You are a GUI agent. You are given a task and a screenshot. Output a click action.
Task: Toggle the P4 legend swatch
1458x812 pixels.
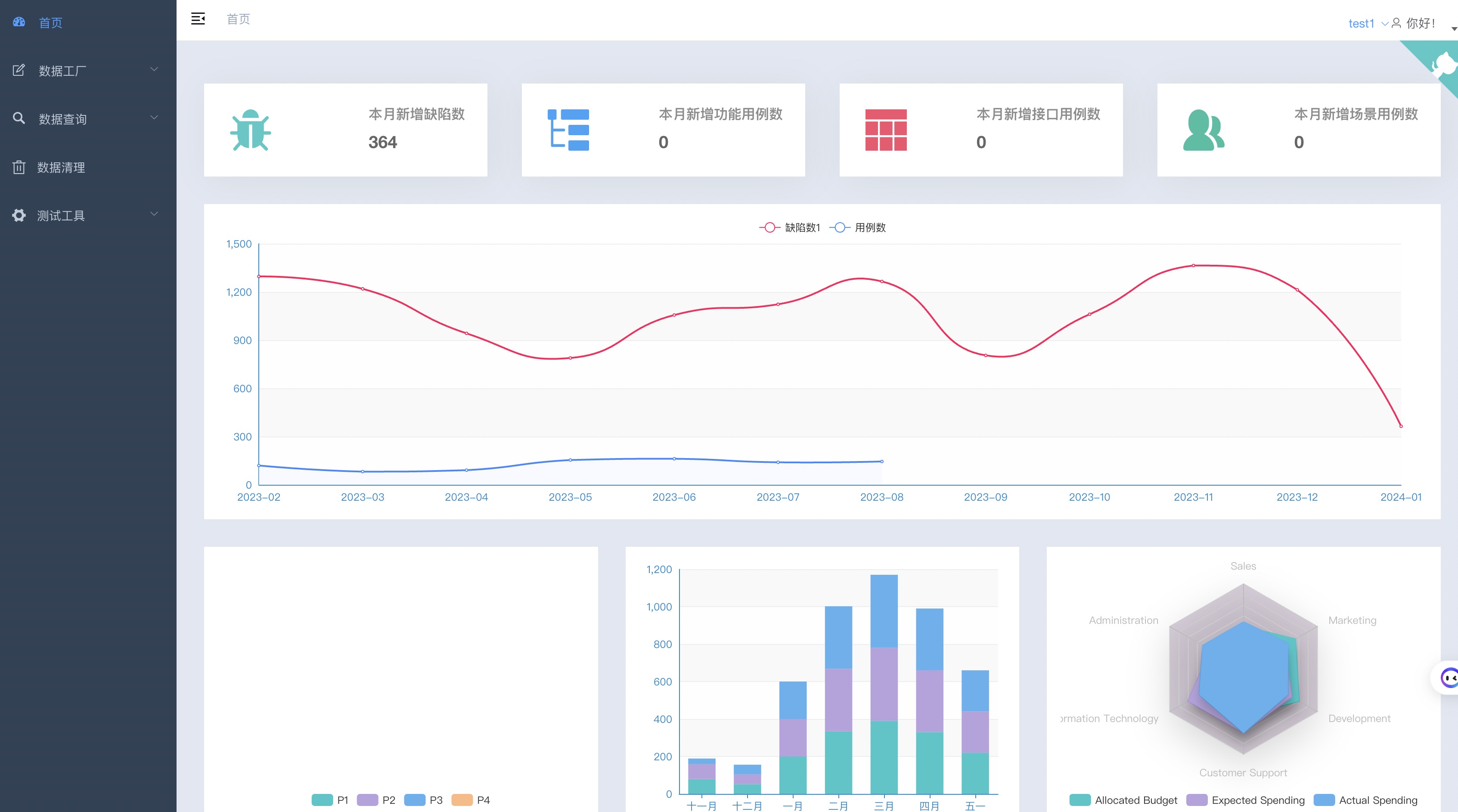pyautogui.click(x=462, y=800)
